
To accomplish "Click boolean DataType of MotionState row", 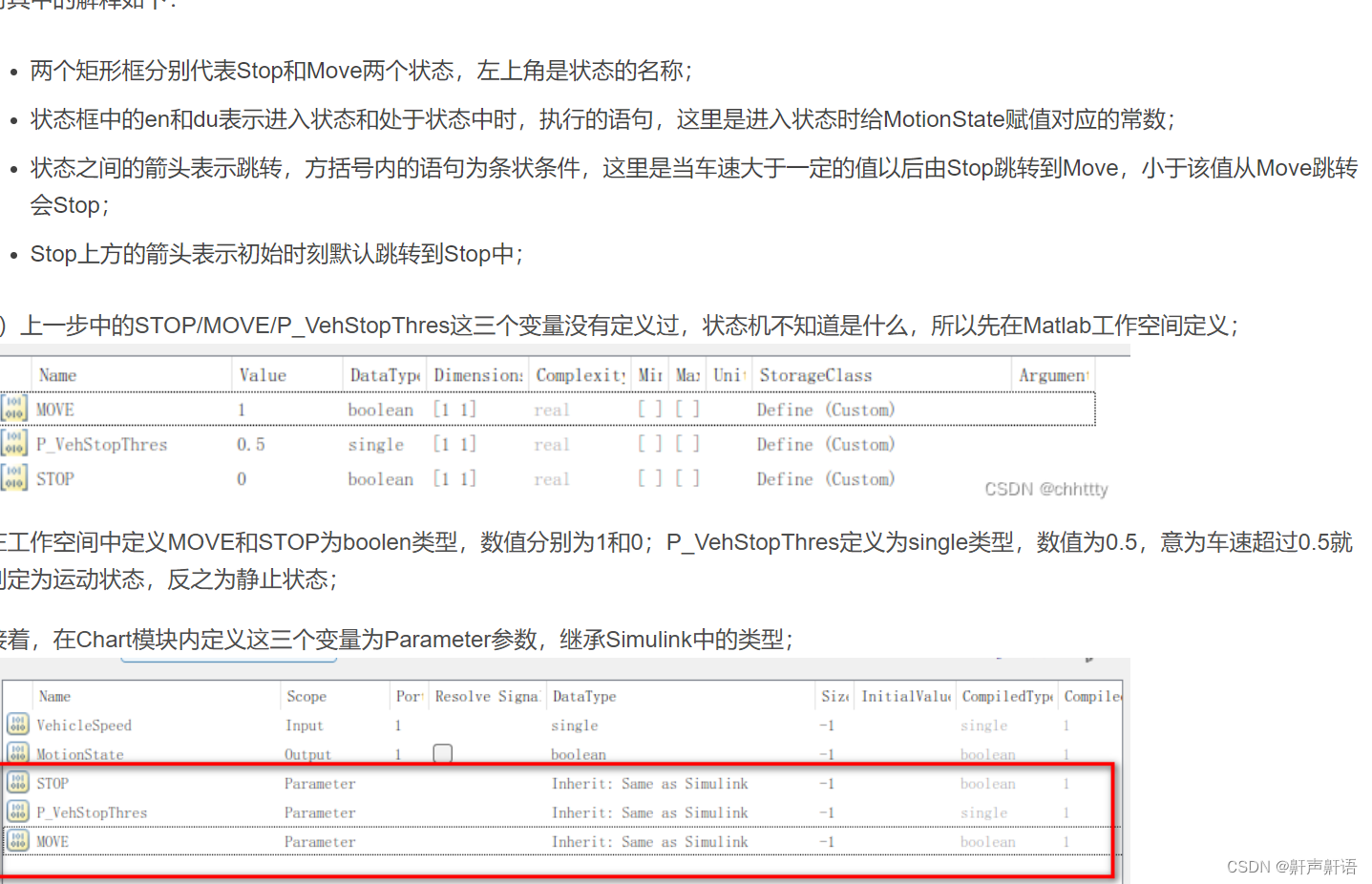I will click(578, 754).
